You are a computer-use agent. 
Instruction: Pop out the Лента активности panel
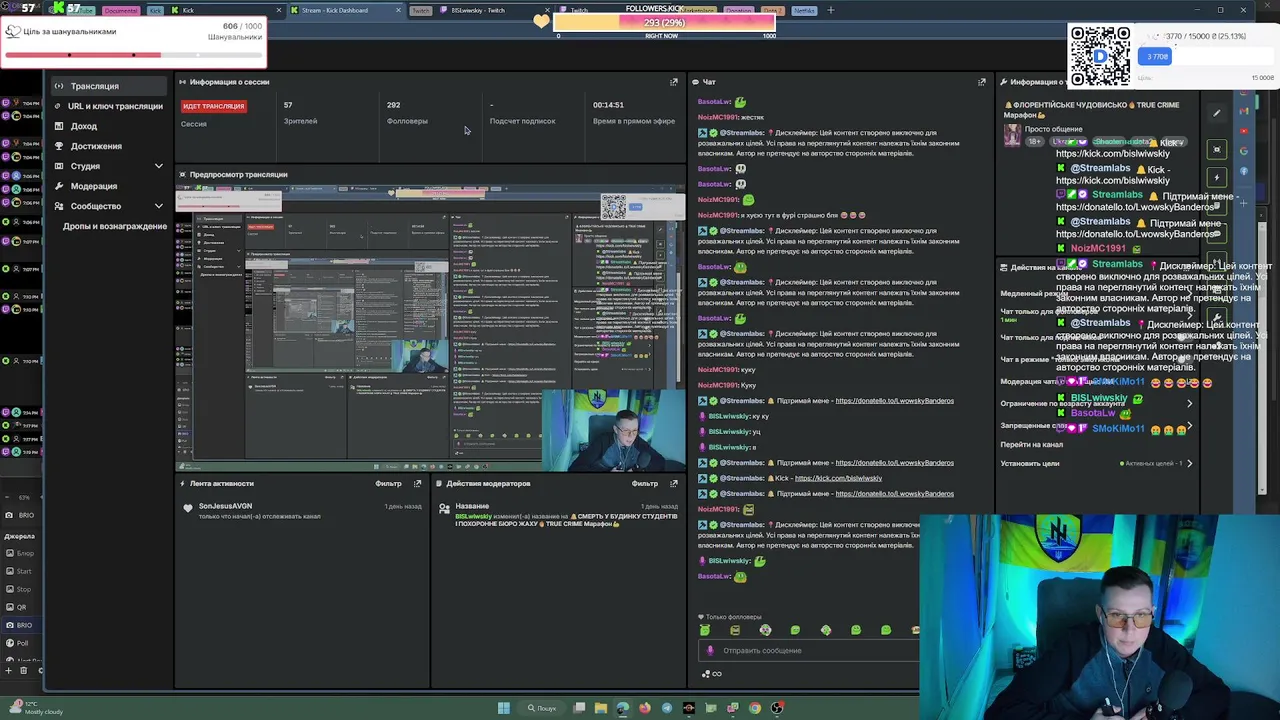[417, 484]
